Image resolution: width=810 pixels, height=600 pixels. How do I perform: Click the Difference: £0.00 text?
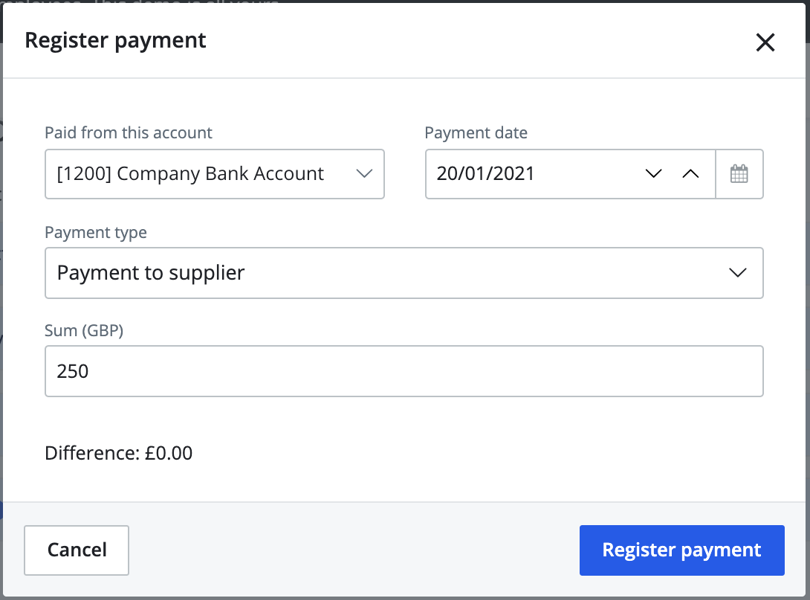pos(119,453)
